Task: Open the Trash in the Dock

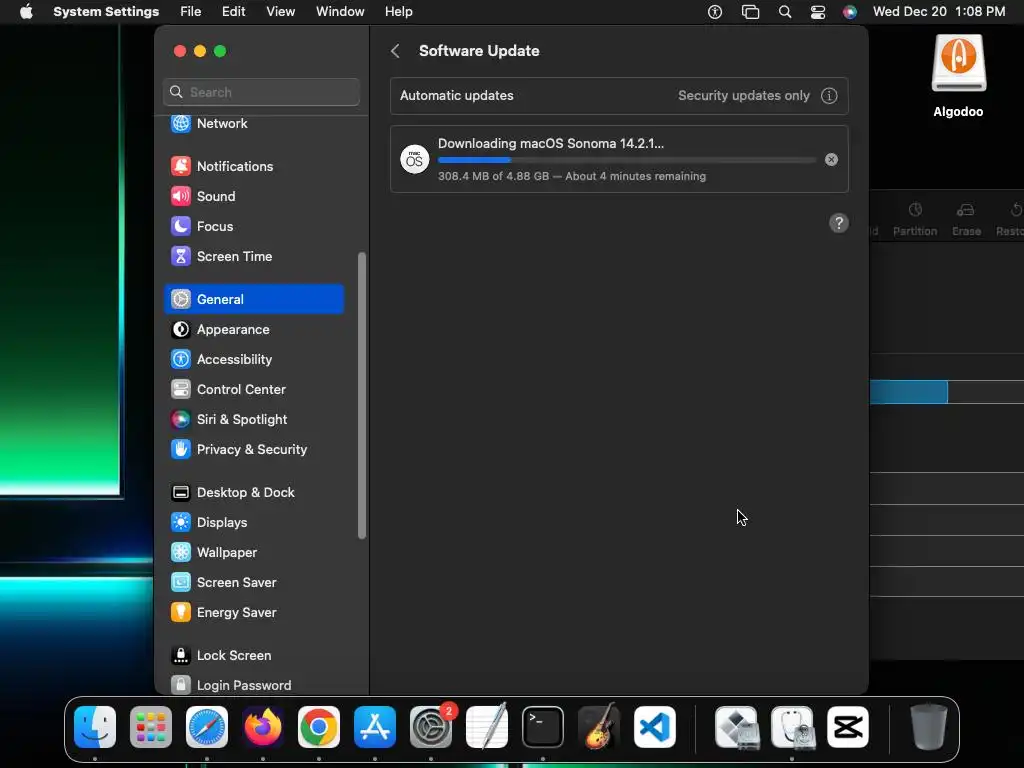Action: 928,727
